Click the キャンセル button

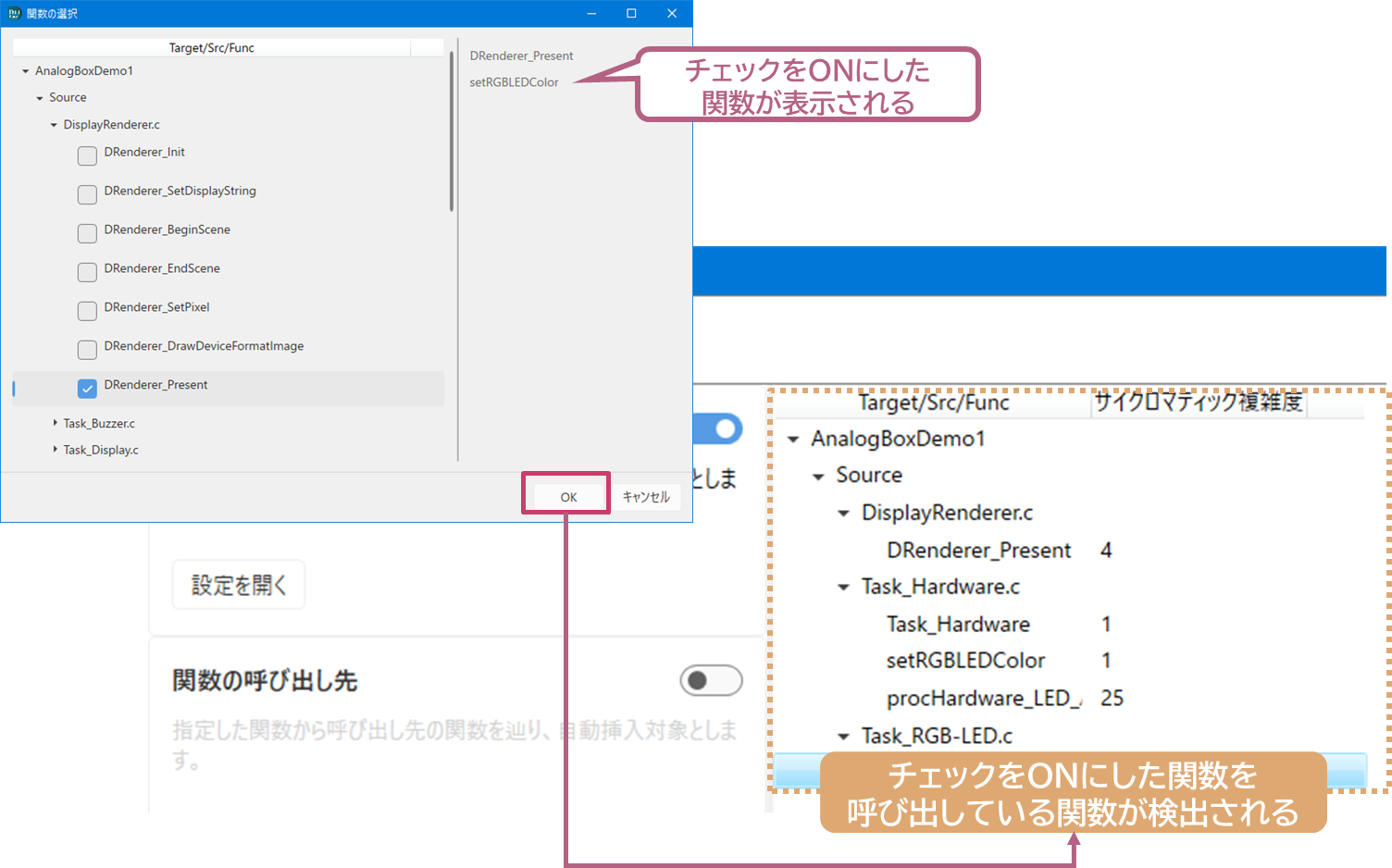pyautogui.click(x=645, y=497)
